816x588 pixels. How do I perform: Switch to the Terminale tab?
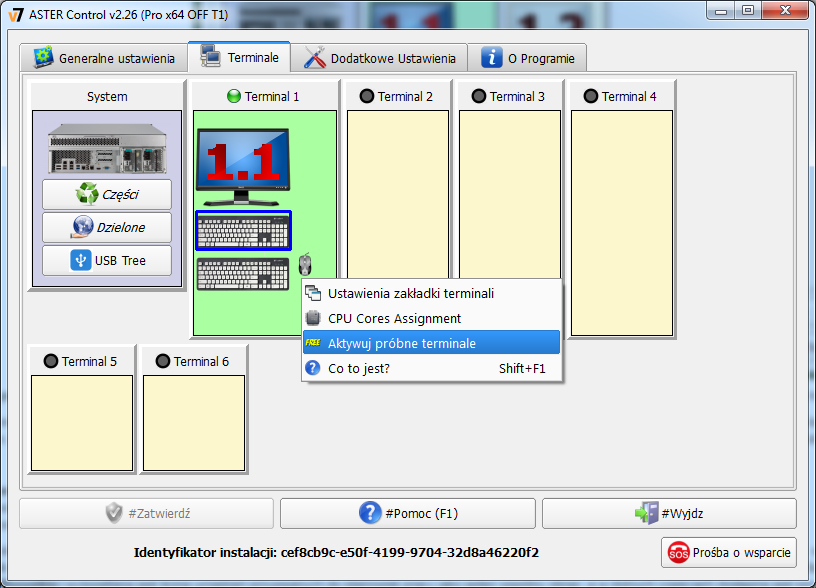pos(239,57)
